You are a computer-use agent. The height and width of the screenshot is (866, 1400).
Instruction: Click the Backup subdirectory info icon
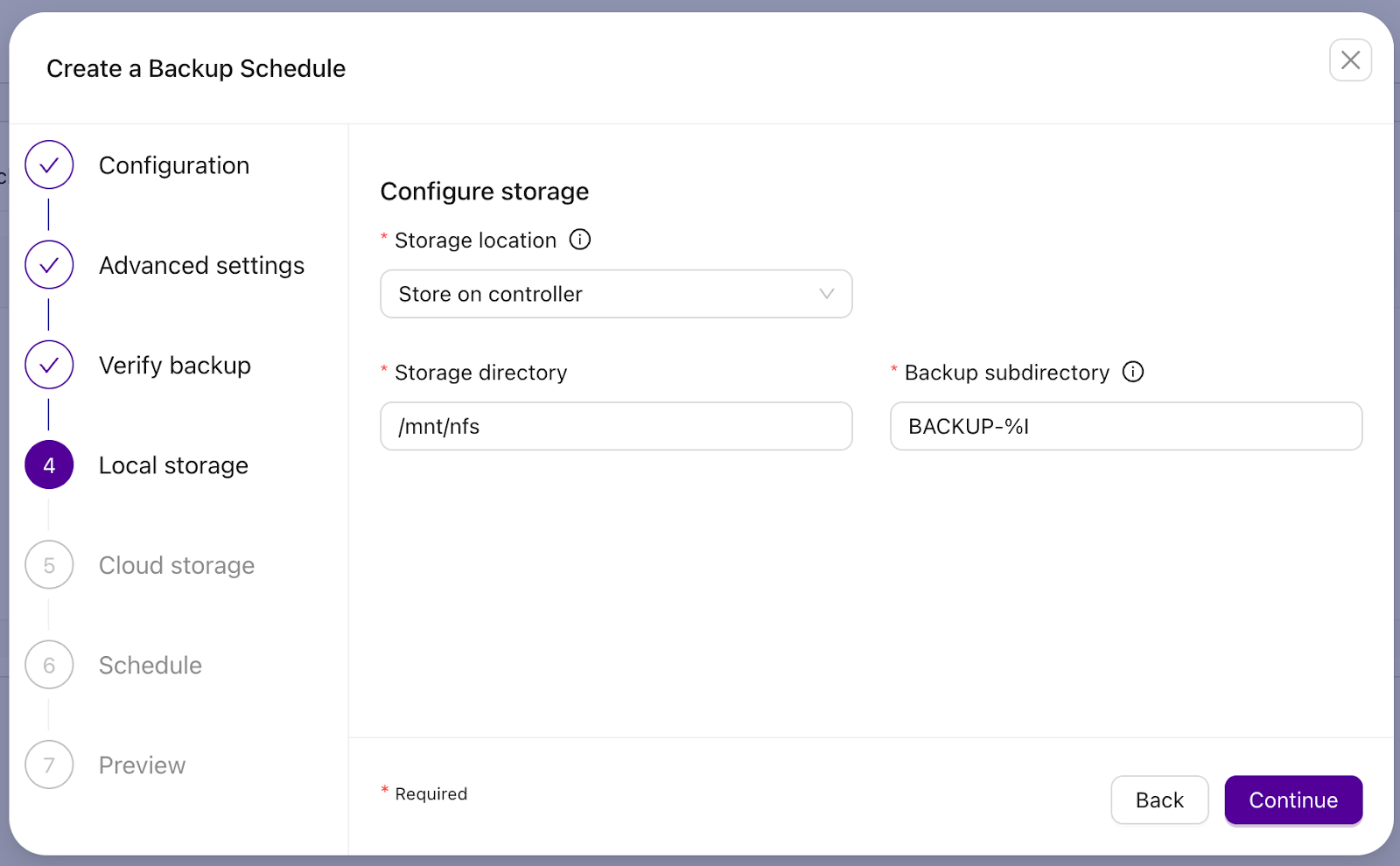[x=1133, y=372]
